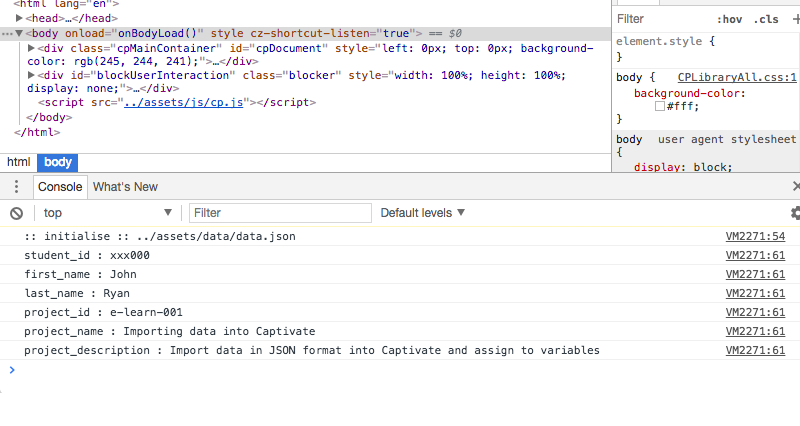
Task: Click the display: block property
Action: [683, 167]
